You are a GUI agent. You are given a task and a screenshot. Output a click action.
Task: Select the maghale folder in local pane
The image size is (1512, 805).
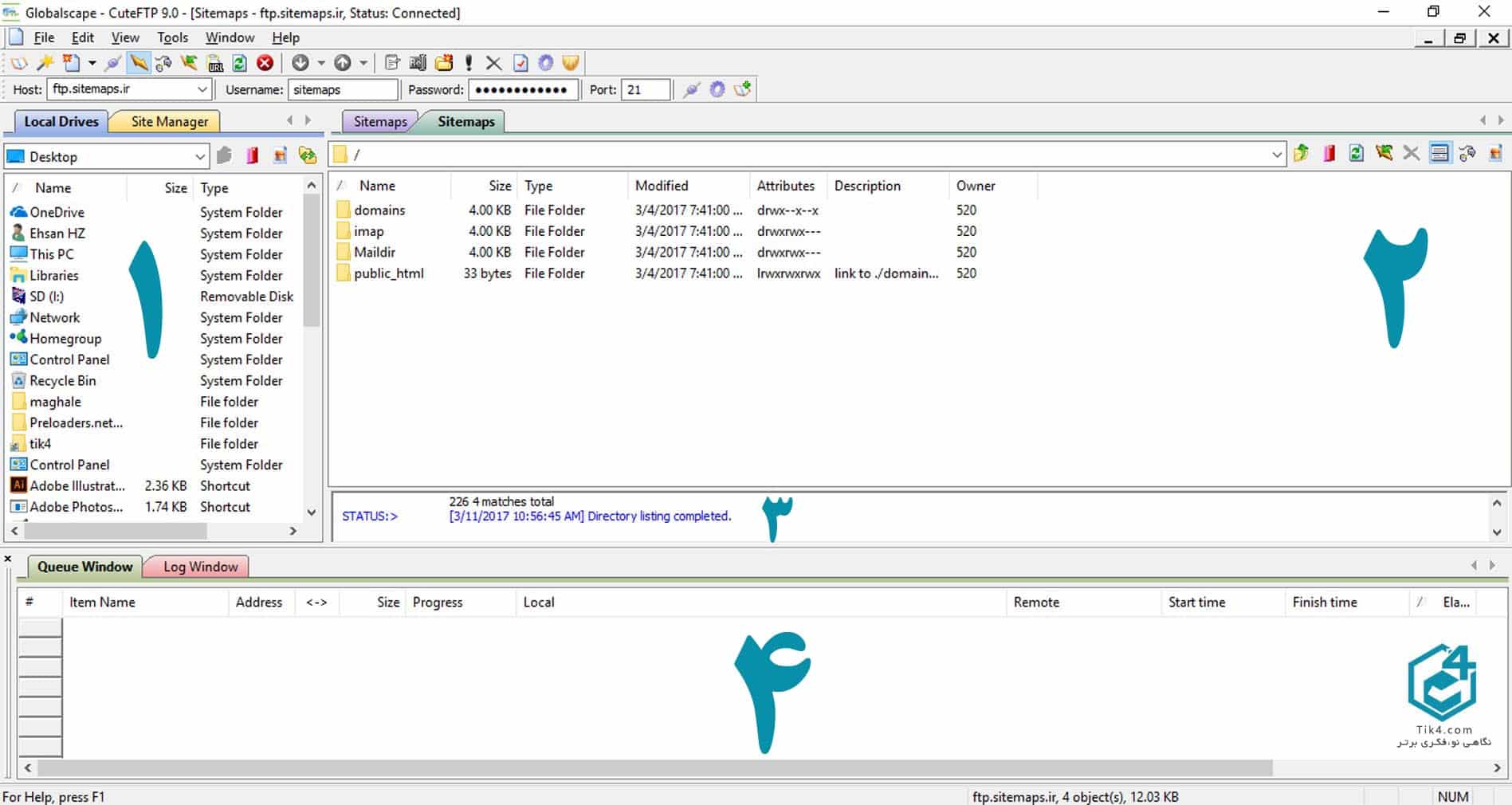pos(55,402)
